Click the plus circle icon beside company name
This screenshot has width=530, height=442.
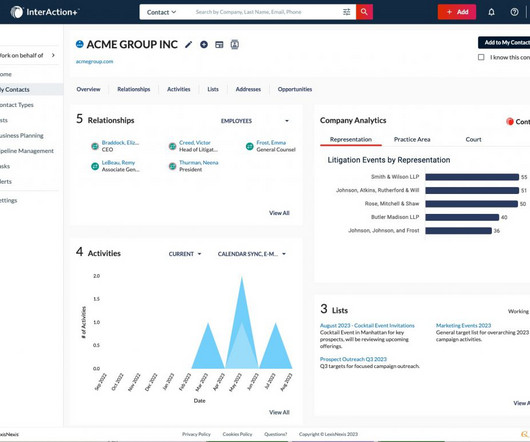point(204,45)
